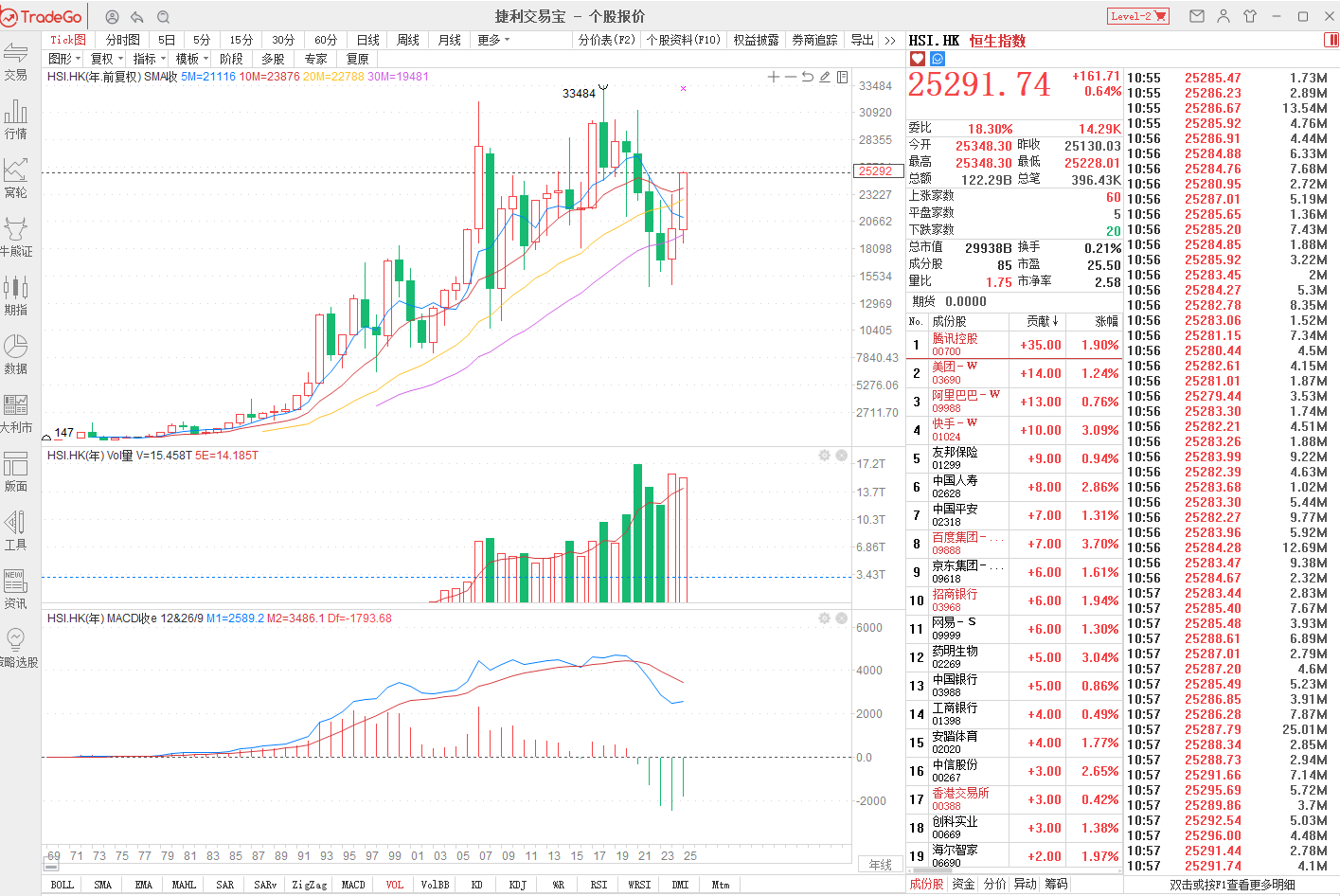
Task: Click the undo arrow on chart toolbar
Action: tap(808, 77)
